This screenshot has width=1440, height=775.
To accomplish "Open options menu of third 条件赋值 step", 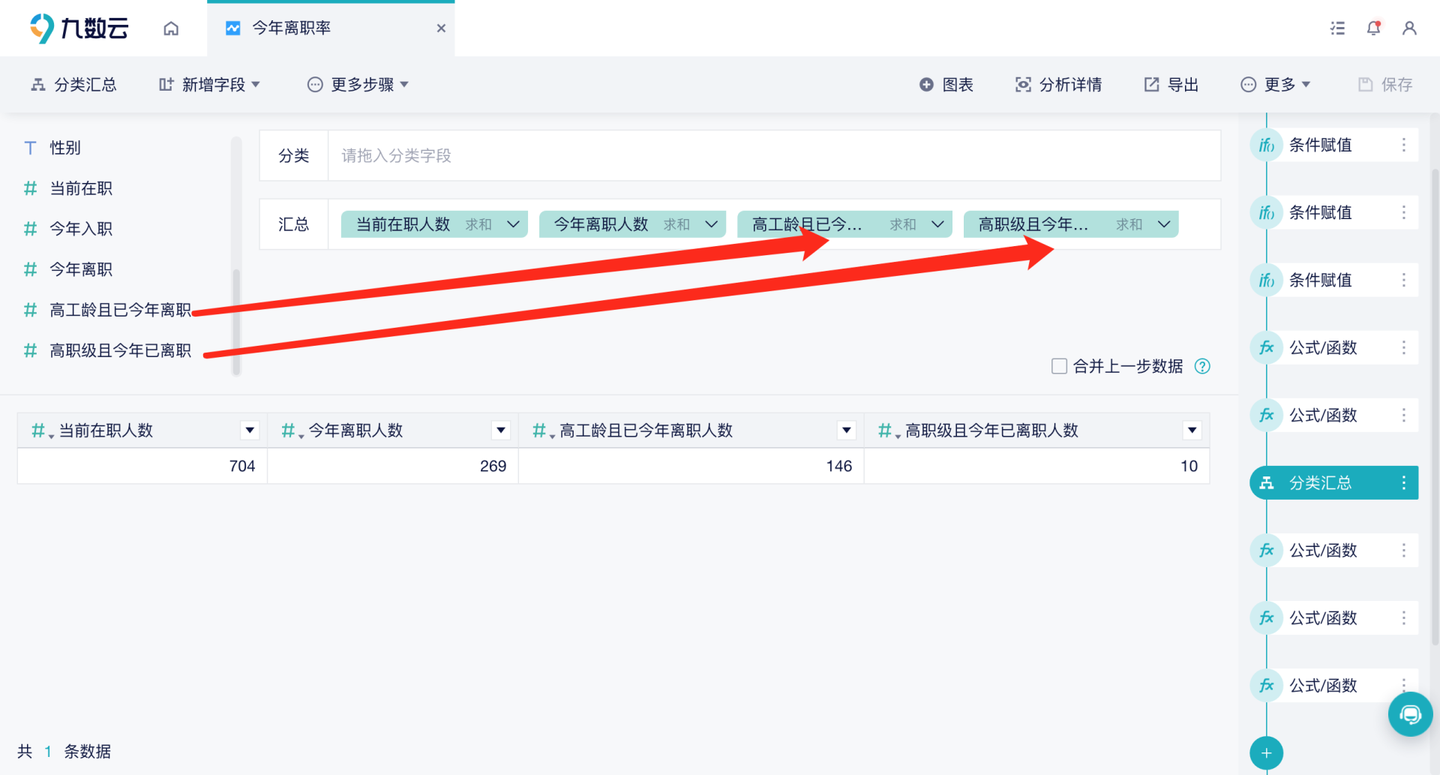I will point(1404,280).
